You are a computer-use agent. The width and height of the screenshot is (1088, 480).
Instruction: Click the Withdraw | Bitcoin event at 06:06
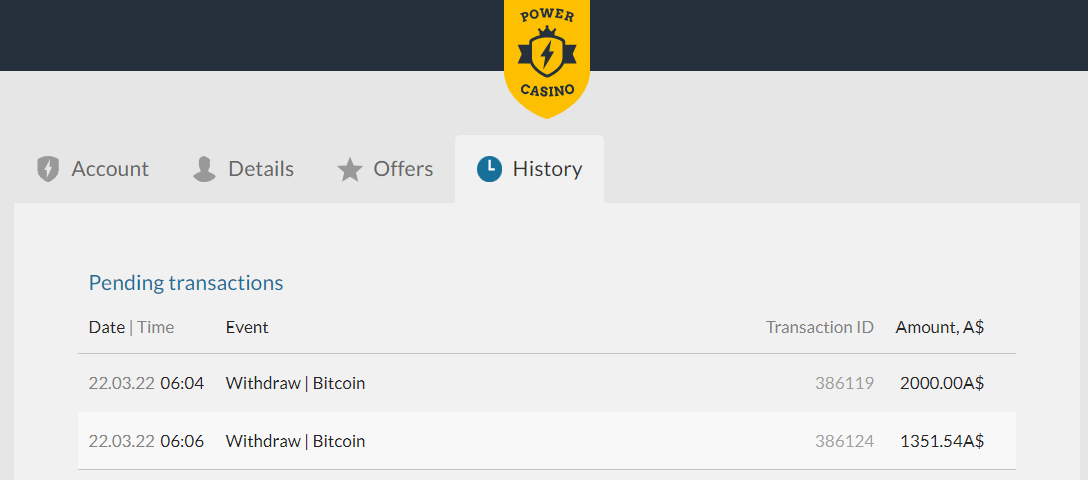pos(295,441)
